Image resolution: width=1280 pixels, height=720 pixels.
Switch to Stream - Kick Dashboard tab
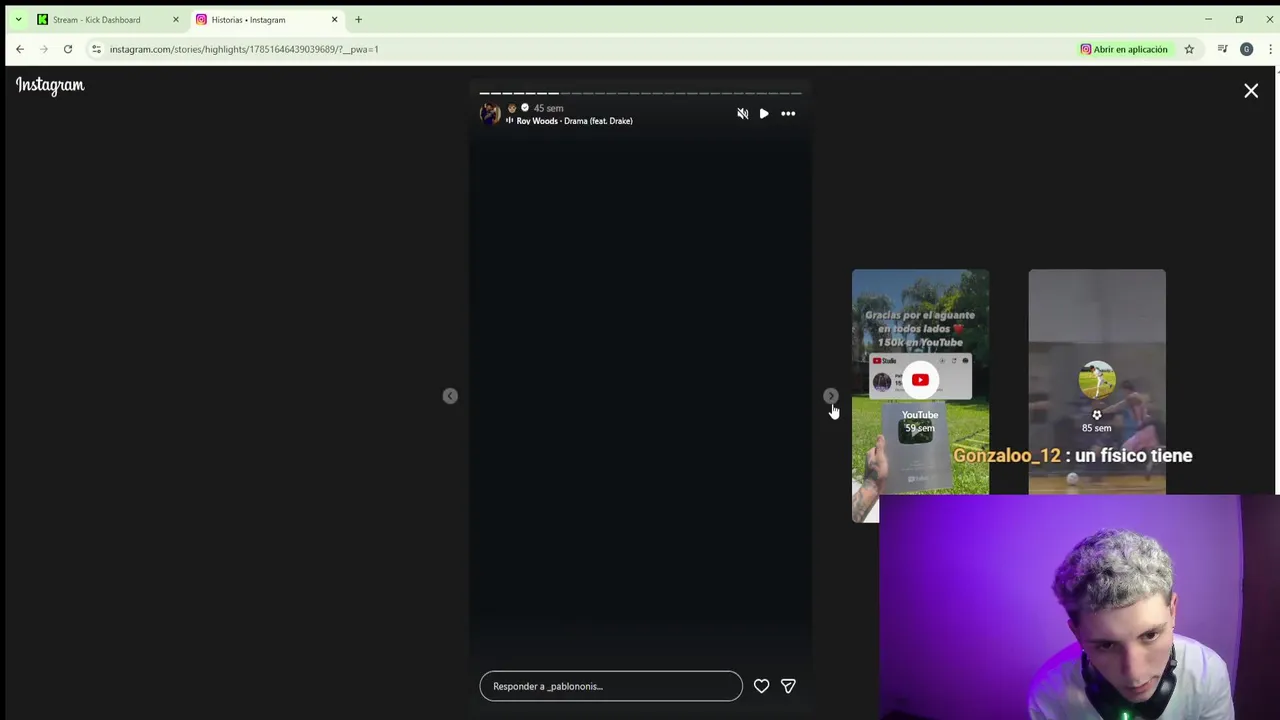(x=96, y=19)
